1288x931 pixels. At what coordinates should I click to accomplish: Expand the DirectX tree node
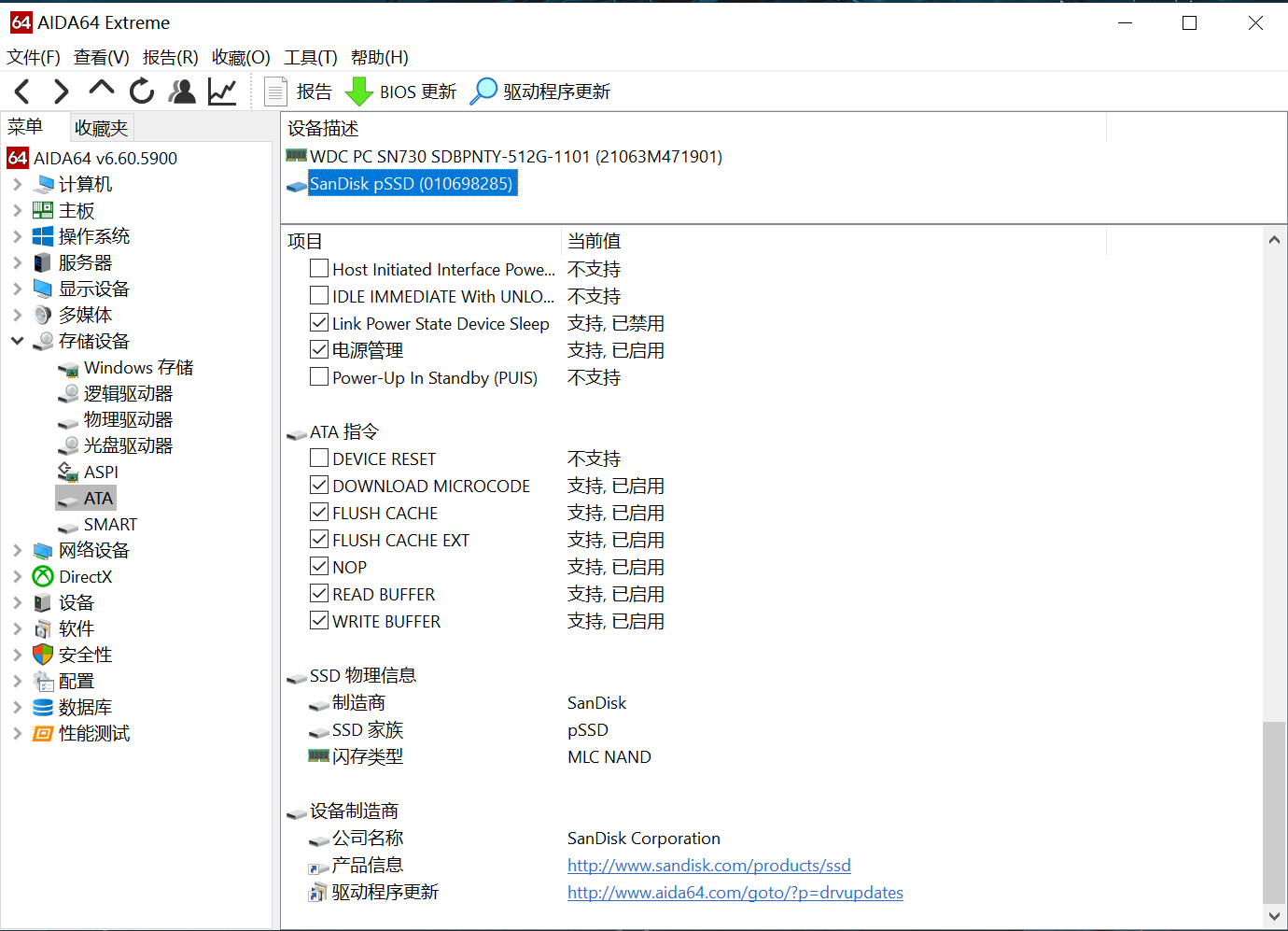[17, 576]
